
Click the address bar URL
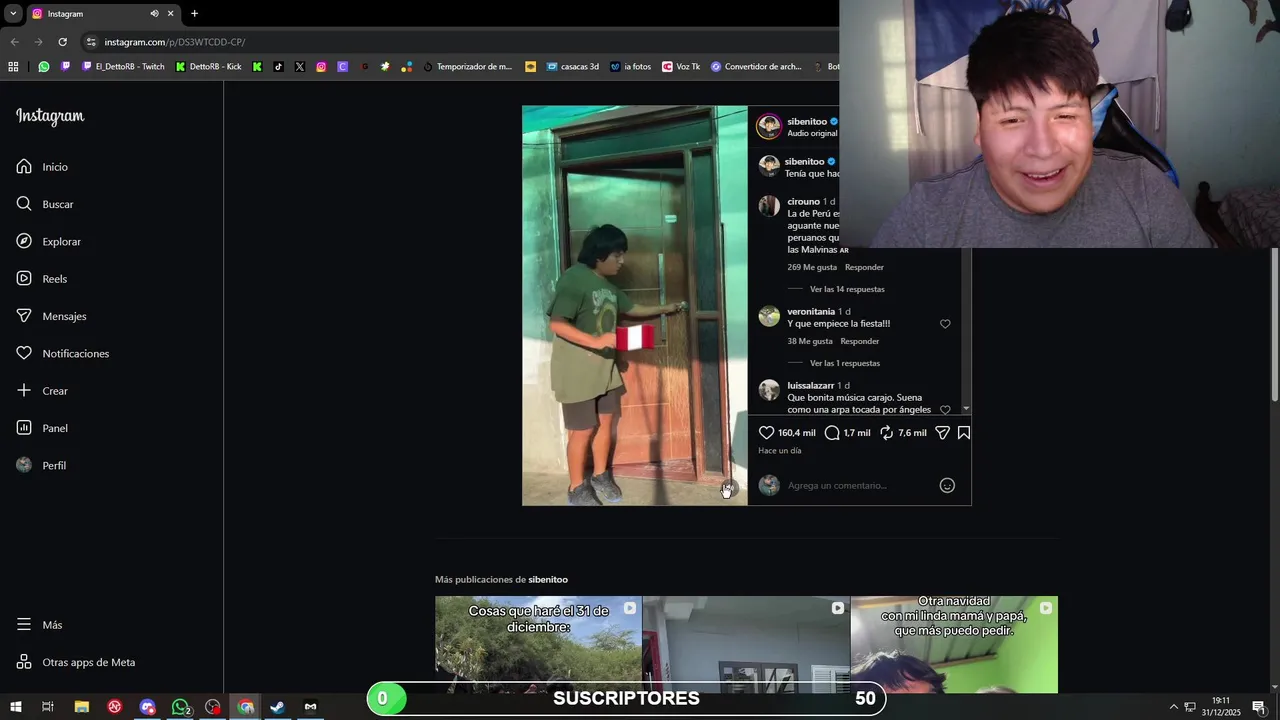pos(175,42)
